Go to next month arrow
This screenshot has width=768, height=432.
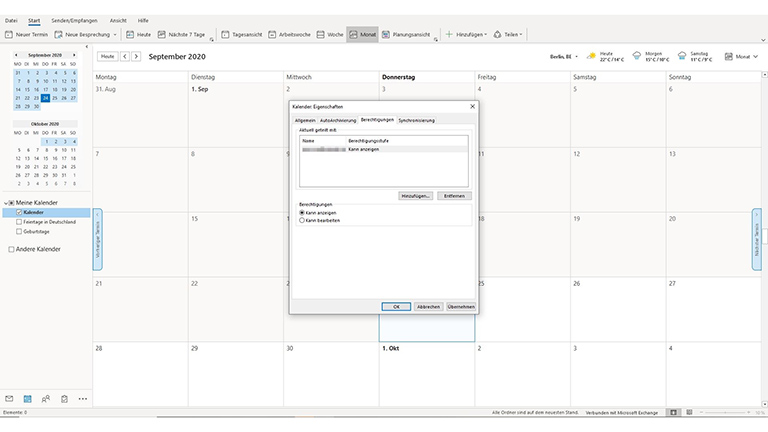138,57
